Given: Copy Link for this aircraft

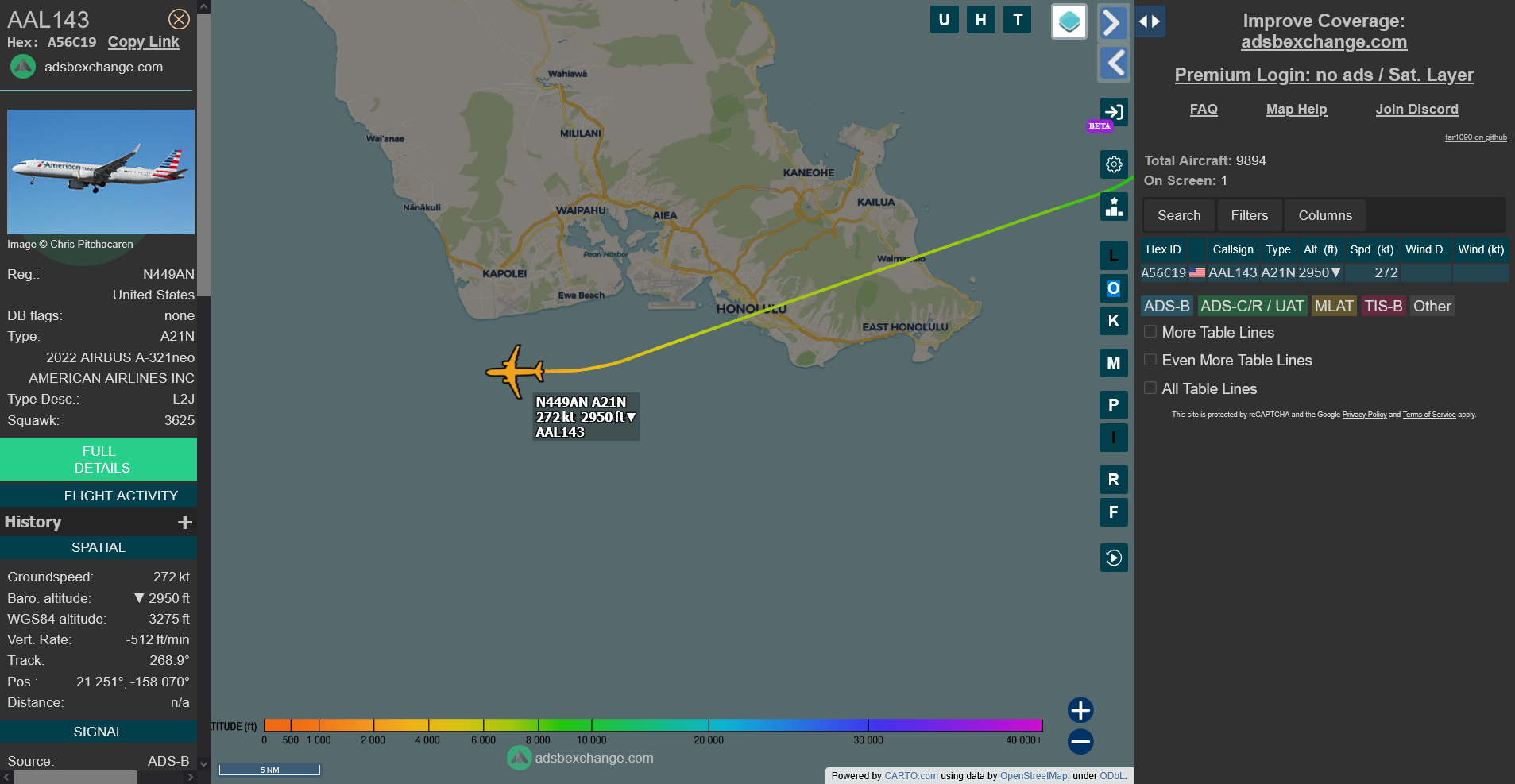Looking at the screenshot, I should pos(144,42).
